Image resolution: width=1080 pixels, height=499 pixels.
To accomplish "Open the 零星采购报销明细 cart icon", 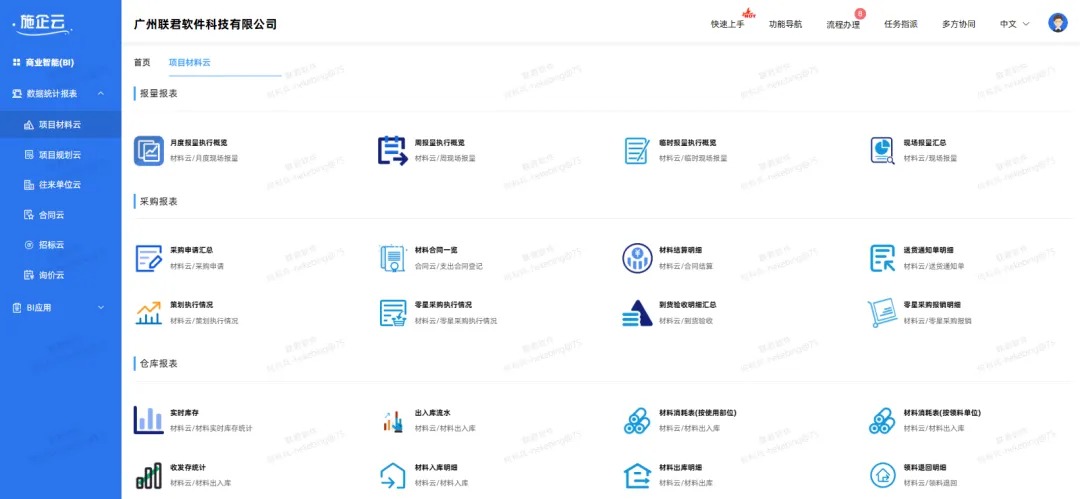I will point(882,313).
